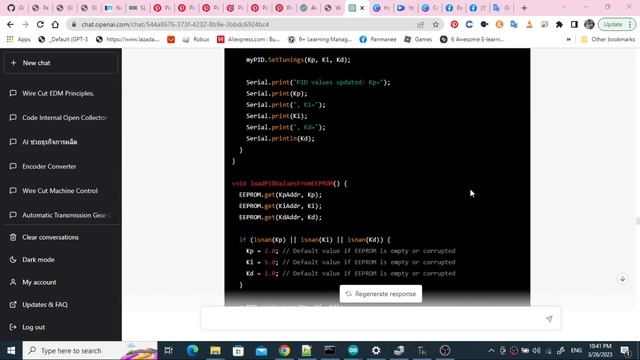This screenshot has height=360, width=640.
Task: Click the scroll-to-bottom arrow button
Action: (622, 279)
